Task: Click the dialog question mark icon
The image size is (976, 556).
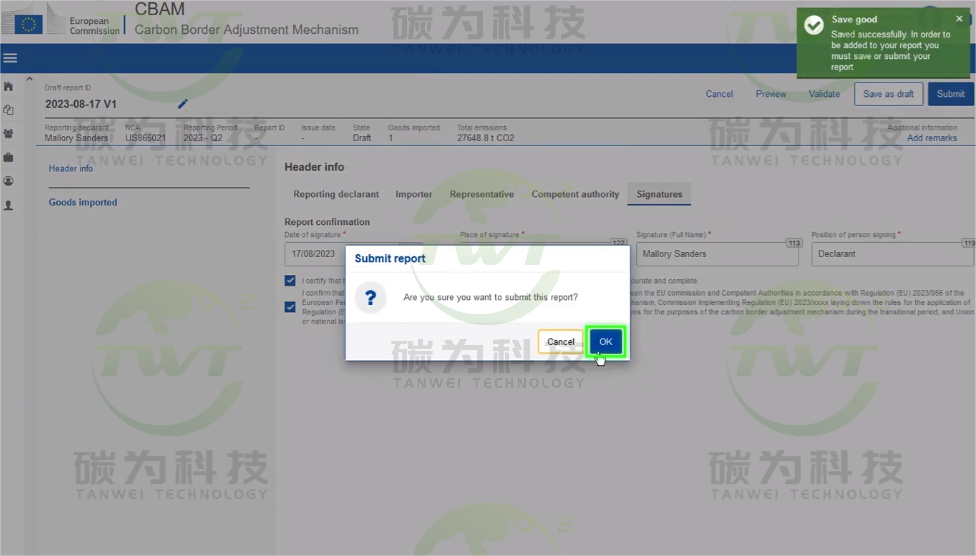Action: [370, 298]
